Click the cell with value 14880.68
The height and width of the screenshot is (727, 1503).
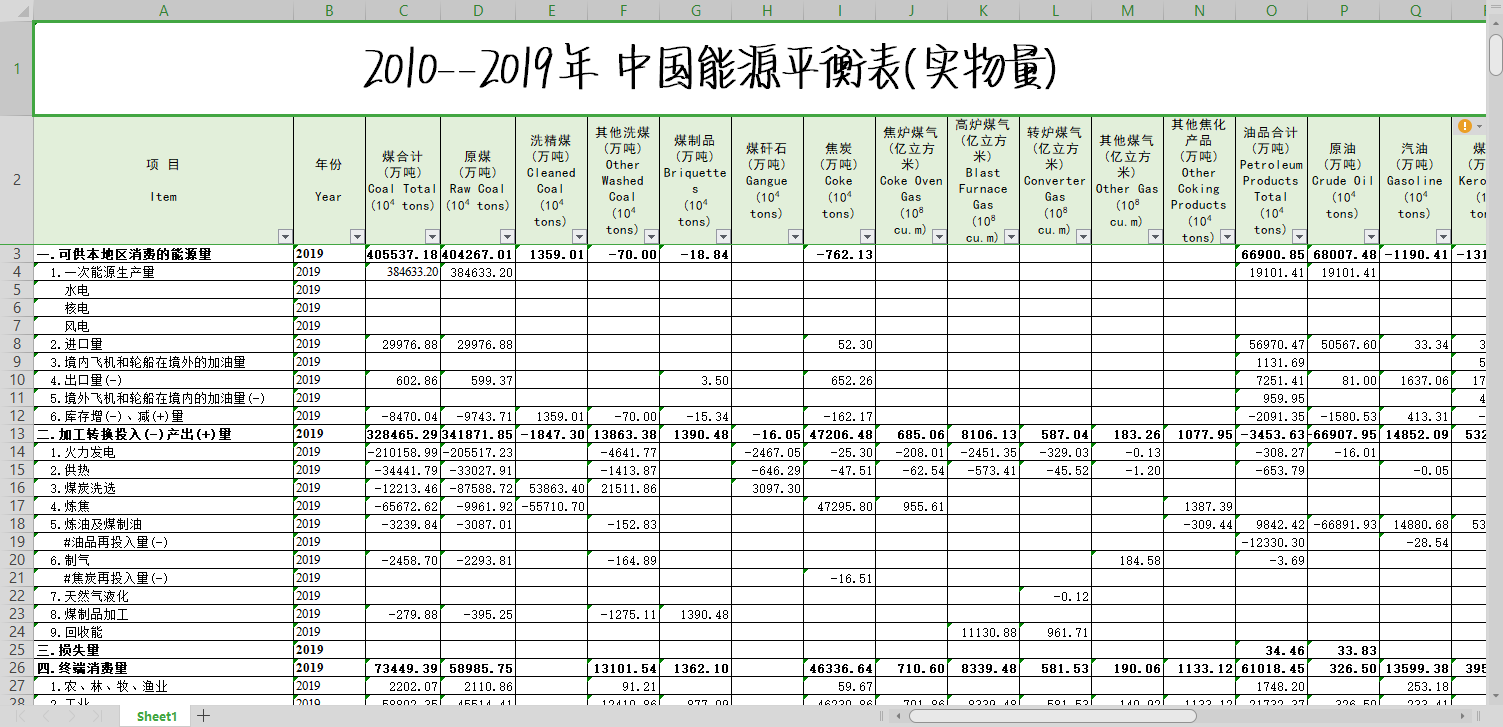(1415, 524)
